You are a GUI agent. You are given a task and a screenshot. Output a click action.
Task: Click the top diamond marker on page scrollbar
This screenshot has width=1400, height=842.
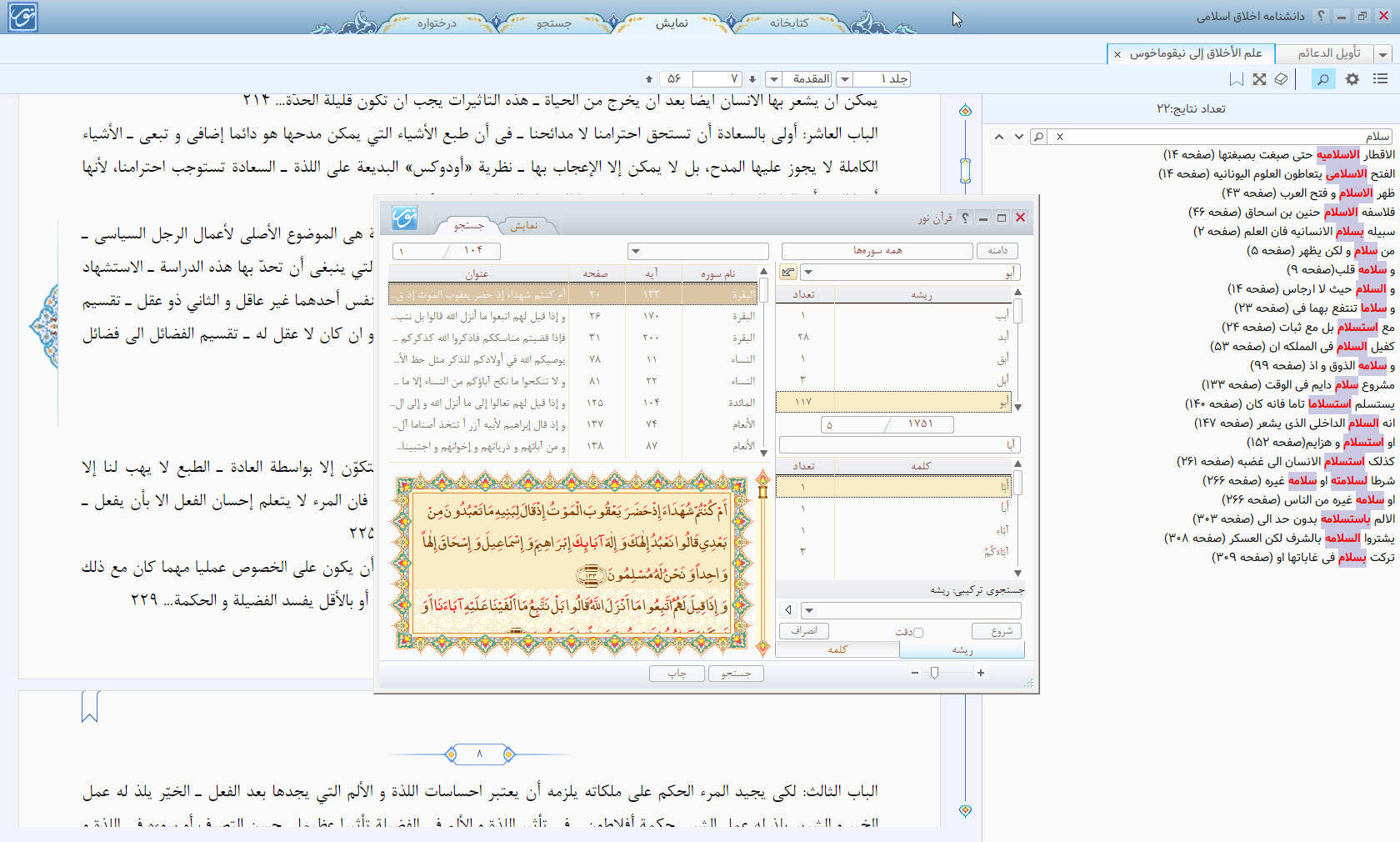965,110
